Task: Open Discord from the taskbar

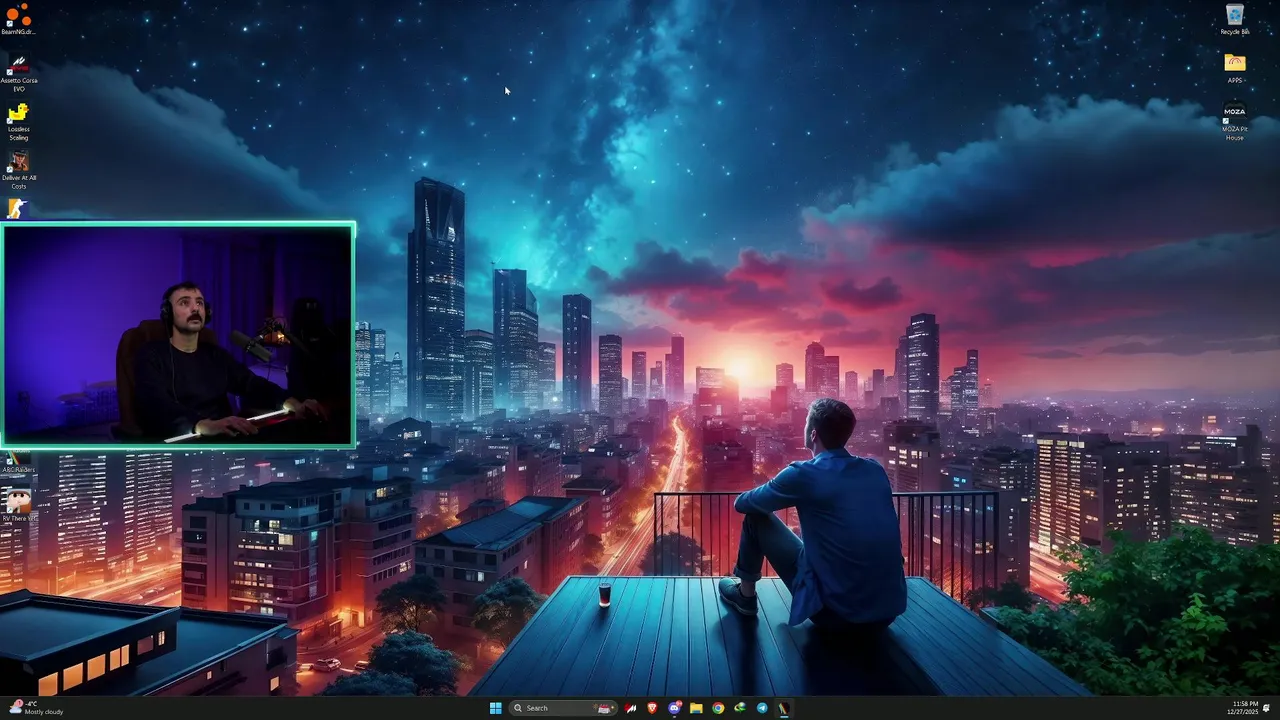Action: [674, 708]
